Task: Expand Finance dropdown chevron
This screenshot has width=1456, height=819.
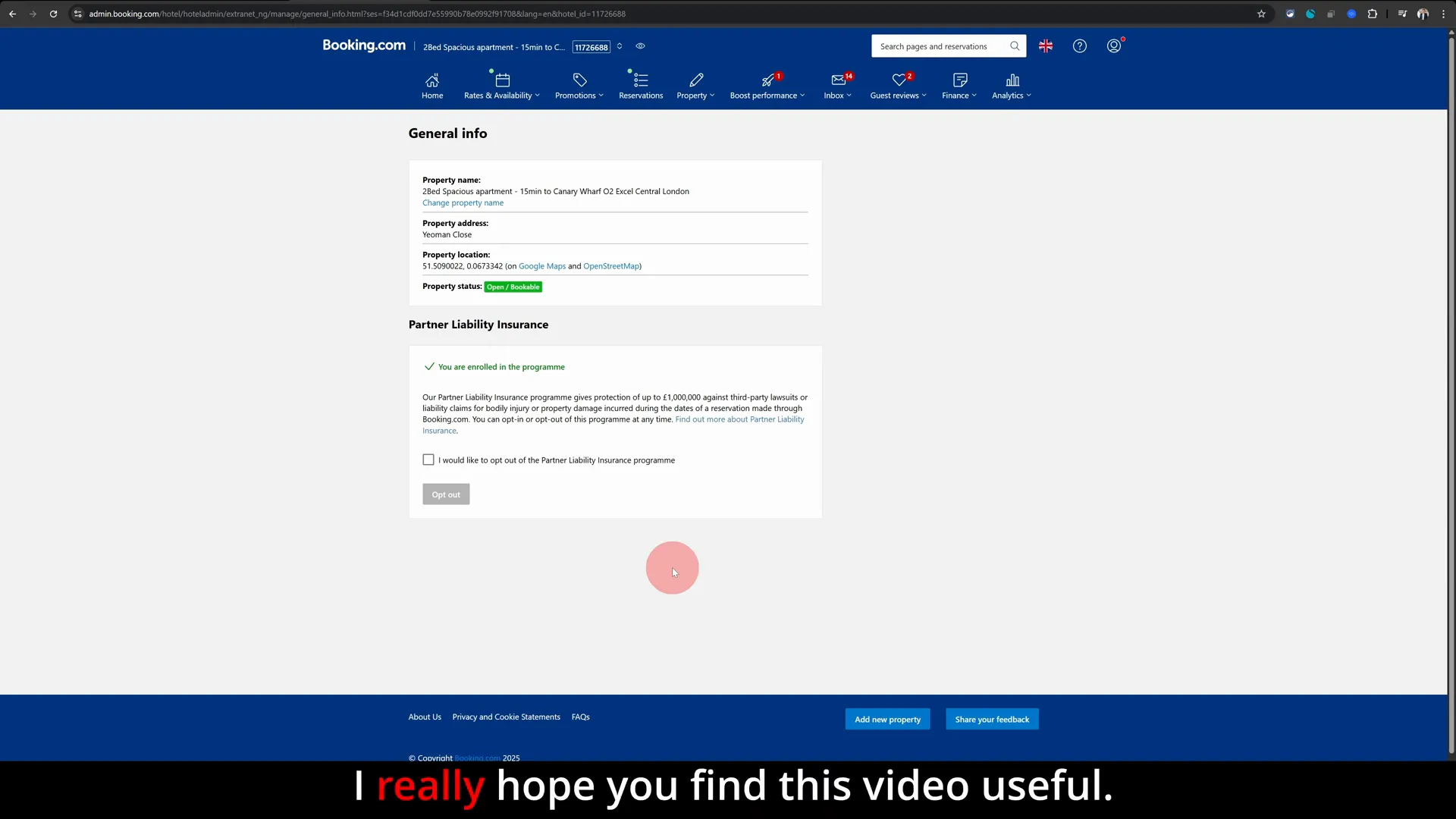Action: (x=974, y=96)
